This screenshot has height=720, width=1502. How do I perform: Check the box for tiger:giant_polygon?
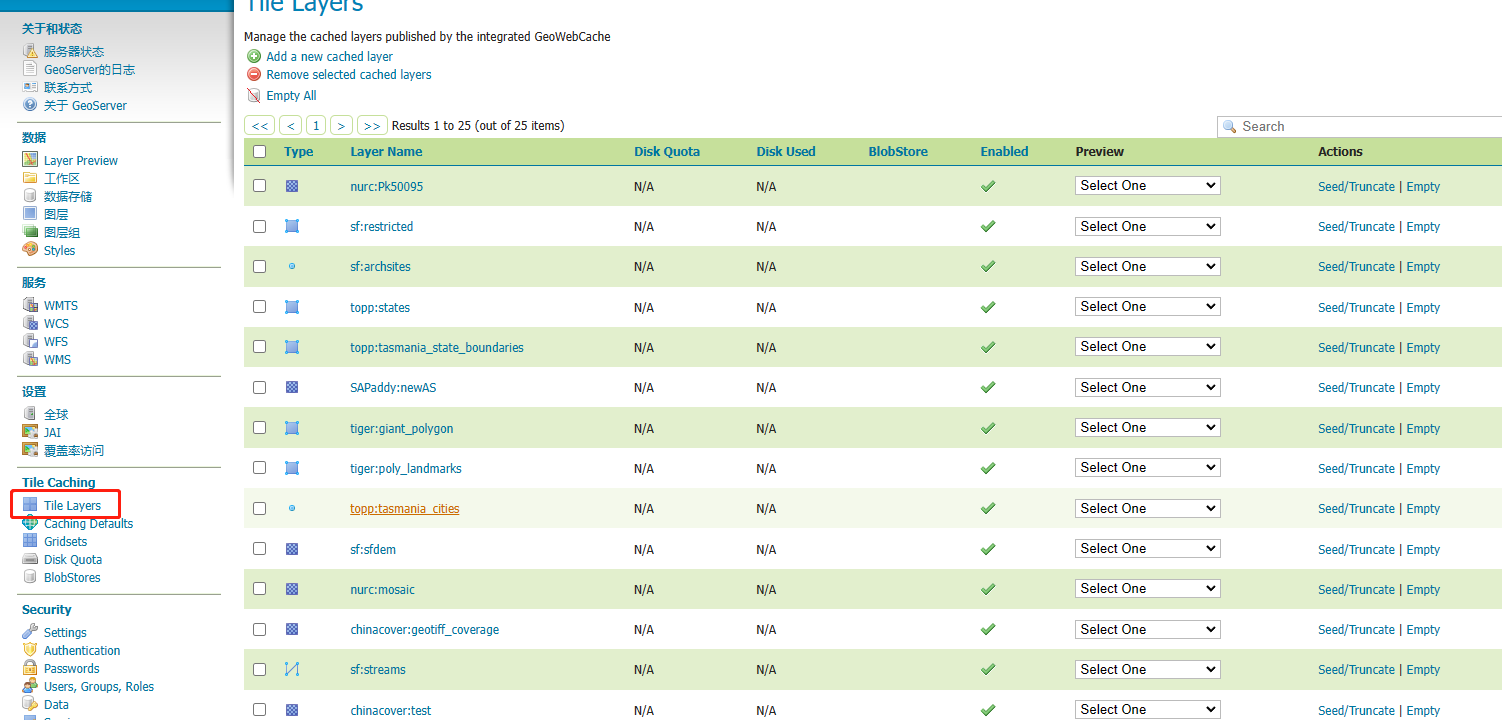coord(260,427)
